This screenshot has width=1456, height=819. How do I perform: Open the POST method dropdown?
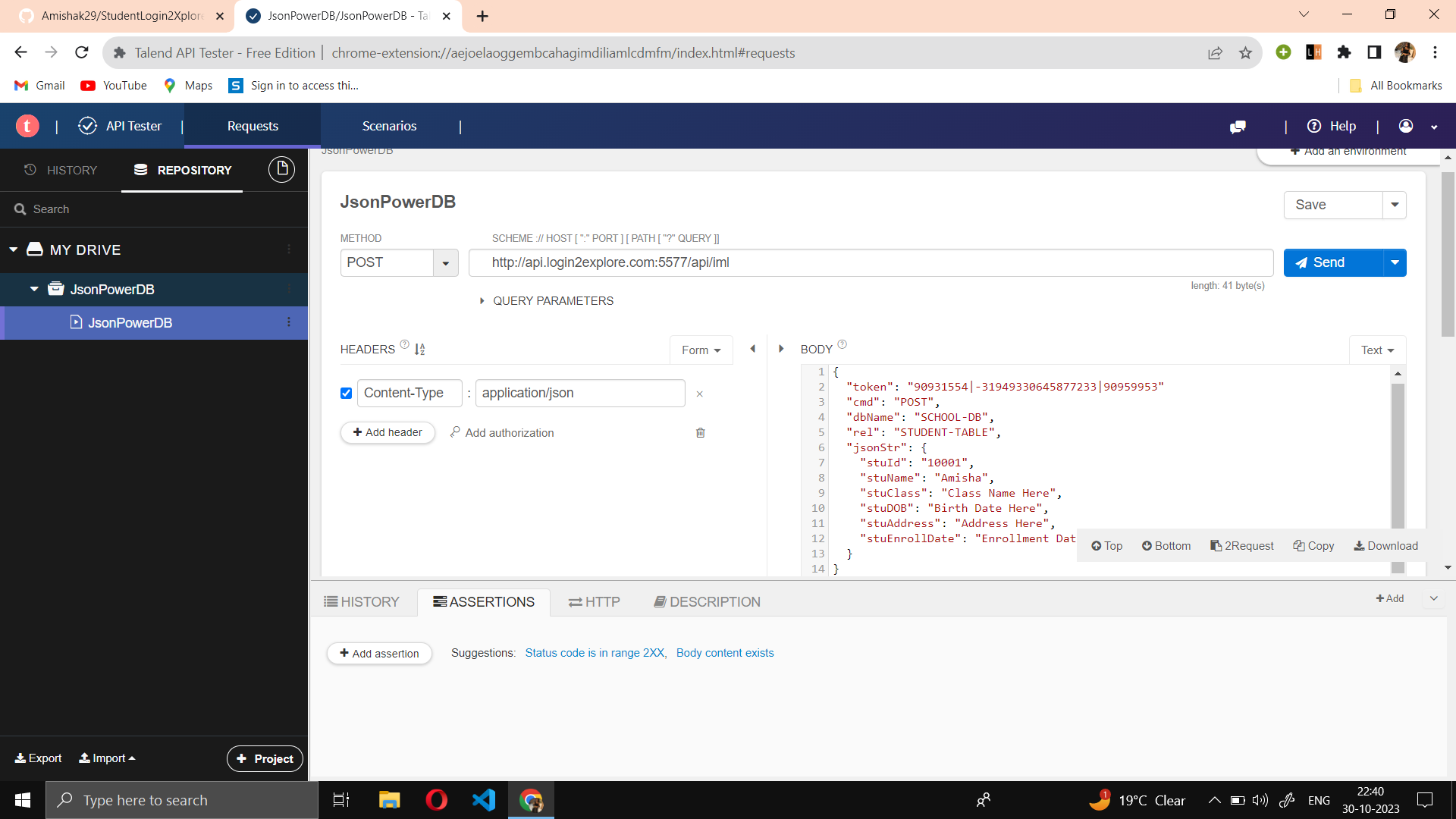tap(445, 262)
